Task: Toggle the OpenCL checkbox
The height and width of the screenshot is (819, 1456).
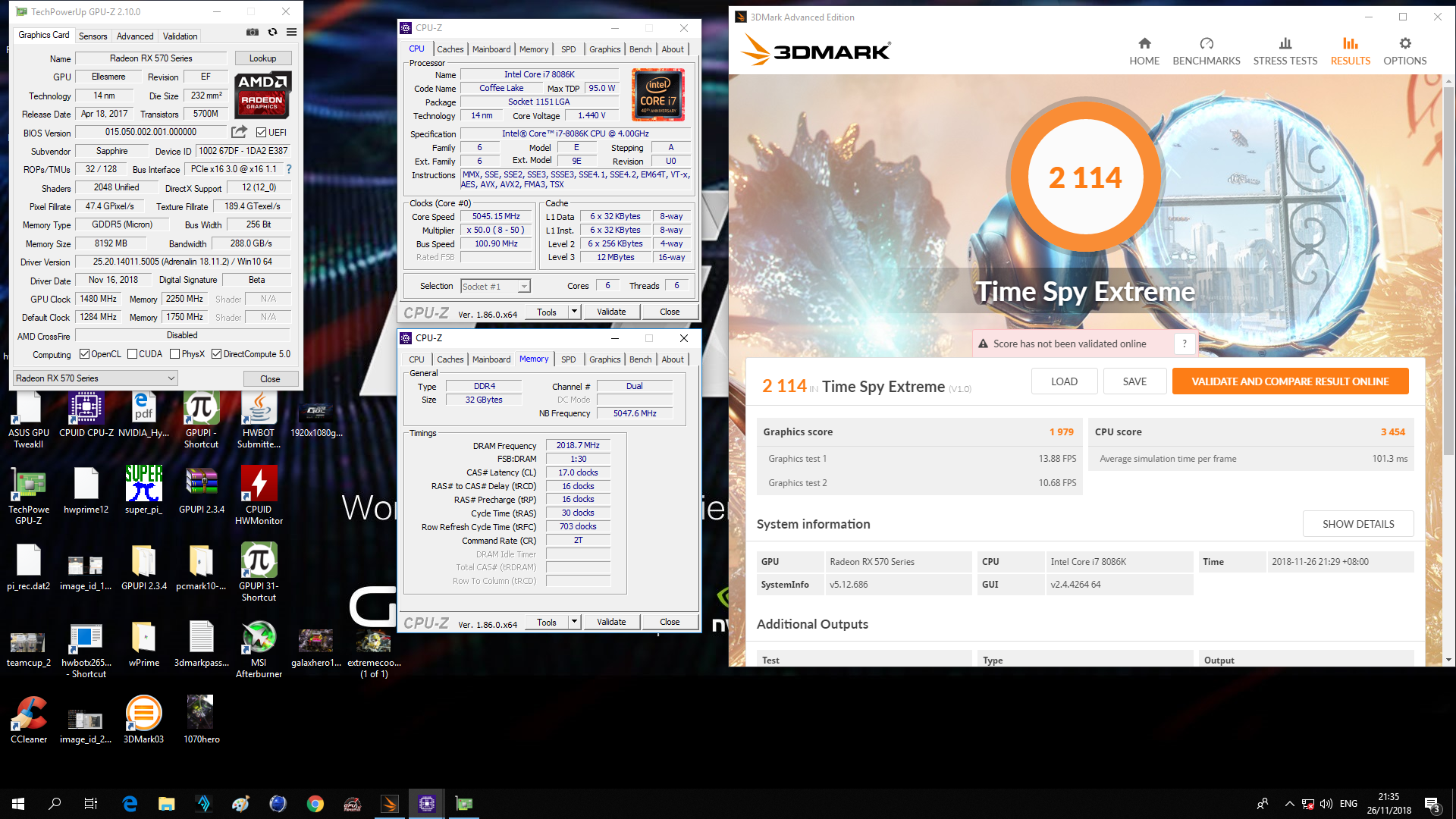Action: tap(85, 354)
